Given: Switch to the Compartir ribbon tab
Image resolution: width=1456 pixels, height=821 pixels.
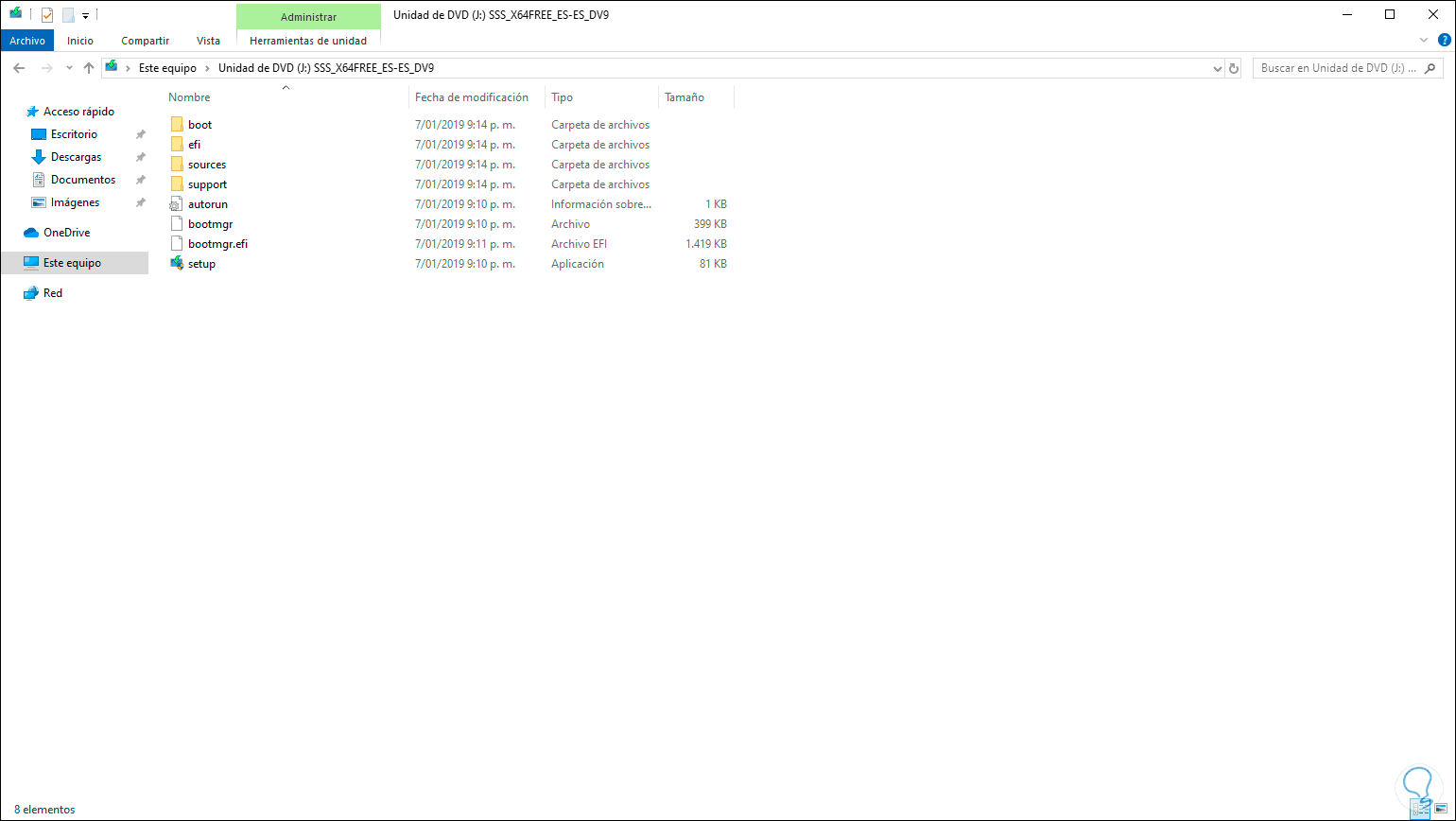Looking at the screenshot, I should point(146,41).
